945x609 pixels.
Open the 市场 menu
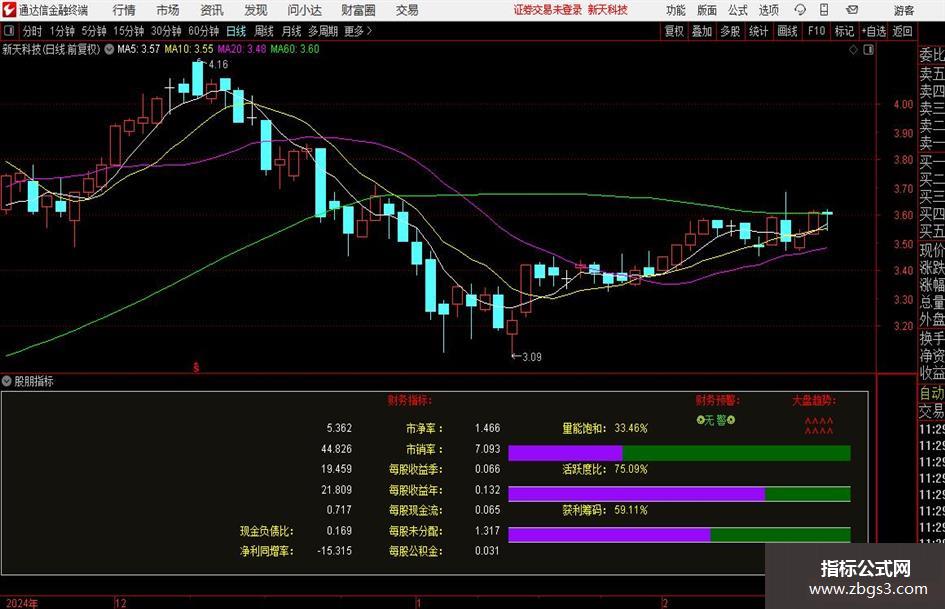pos(168,10)
